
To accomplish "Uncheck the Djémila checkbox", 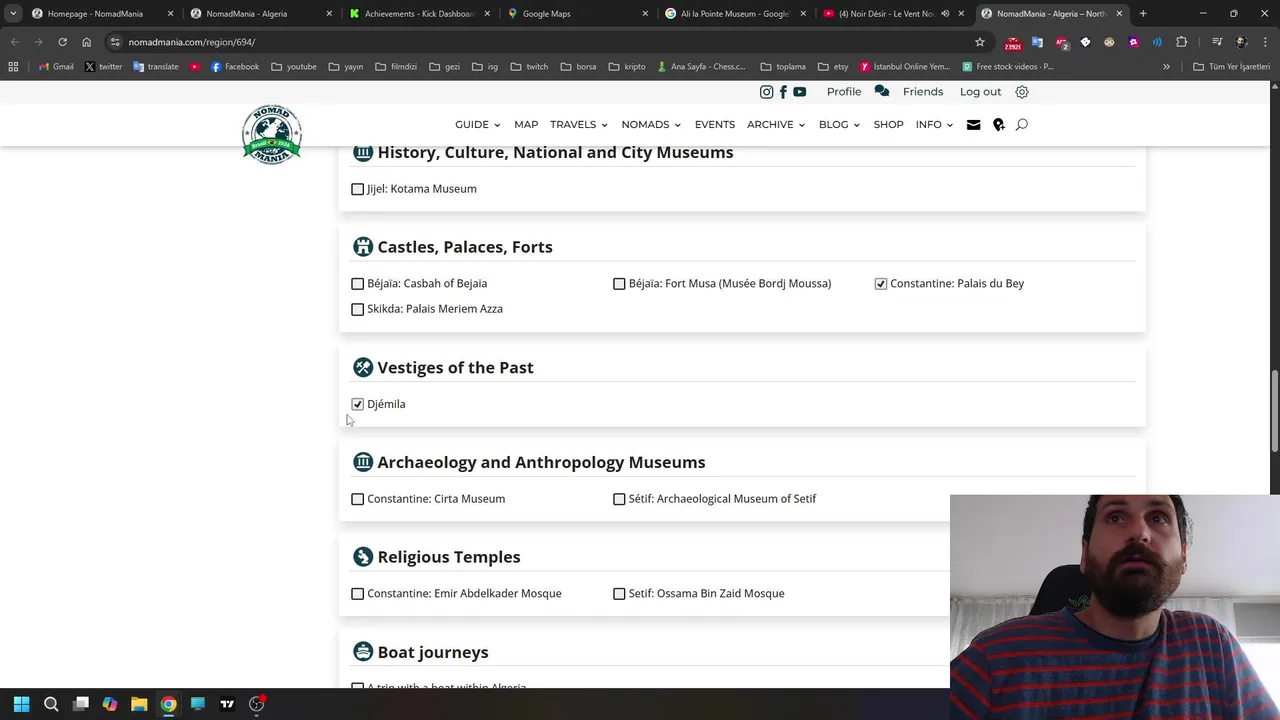I will 357,404.
